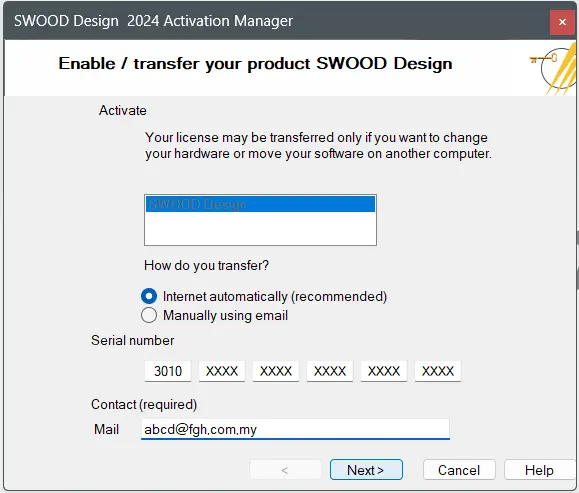Click the fourth serial number field
The height and width of the screenshot is (493, 579).
[x=330, y=371]
